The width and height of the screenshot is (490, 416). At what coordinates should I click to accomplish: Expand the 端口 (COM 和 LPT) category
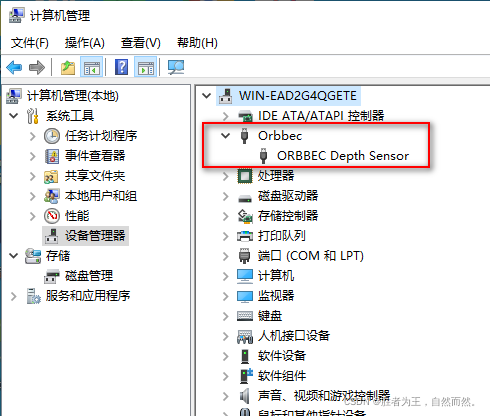click(x=226, y=256)
